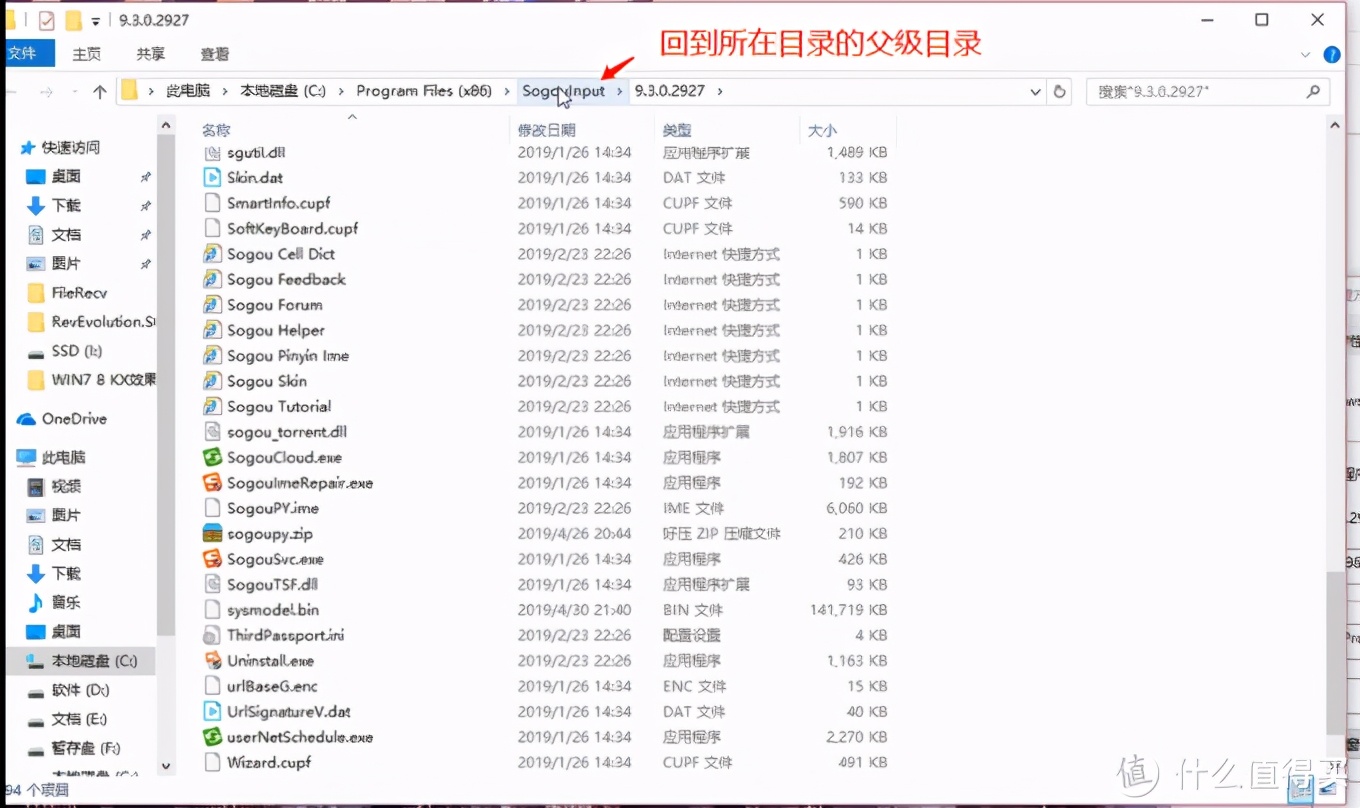Open the sogoupy.zip archive
This screenshot has height=808, width=1360.
point(270,533)
